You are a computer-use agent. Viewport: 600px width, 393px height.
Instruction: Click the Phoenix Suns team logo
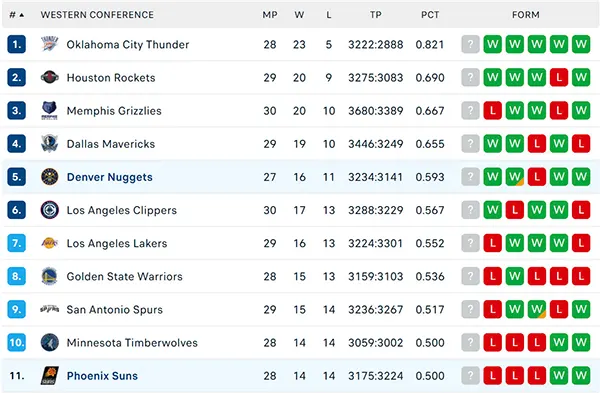coord(50,375)
